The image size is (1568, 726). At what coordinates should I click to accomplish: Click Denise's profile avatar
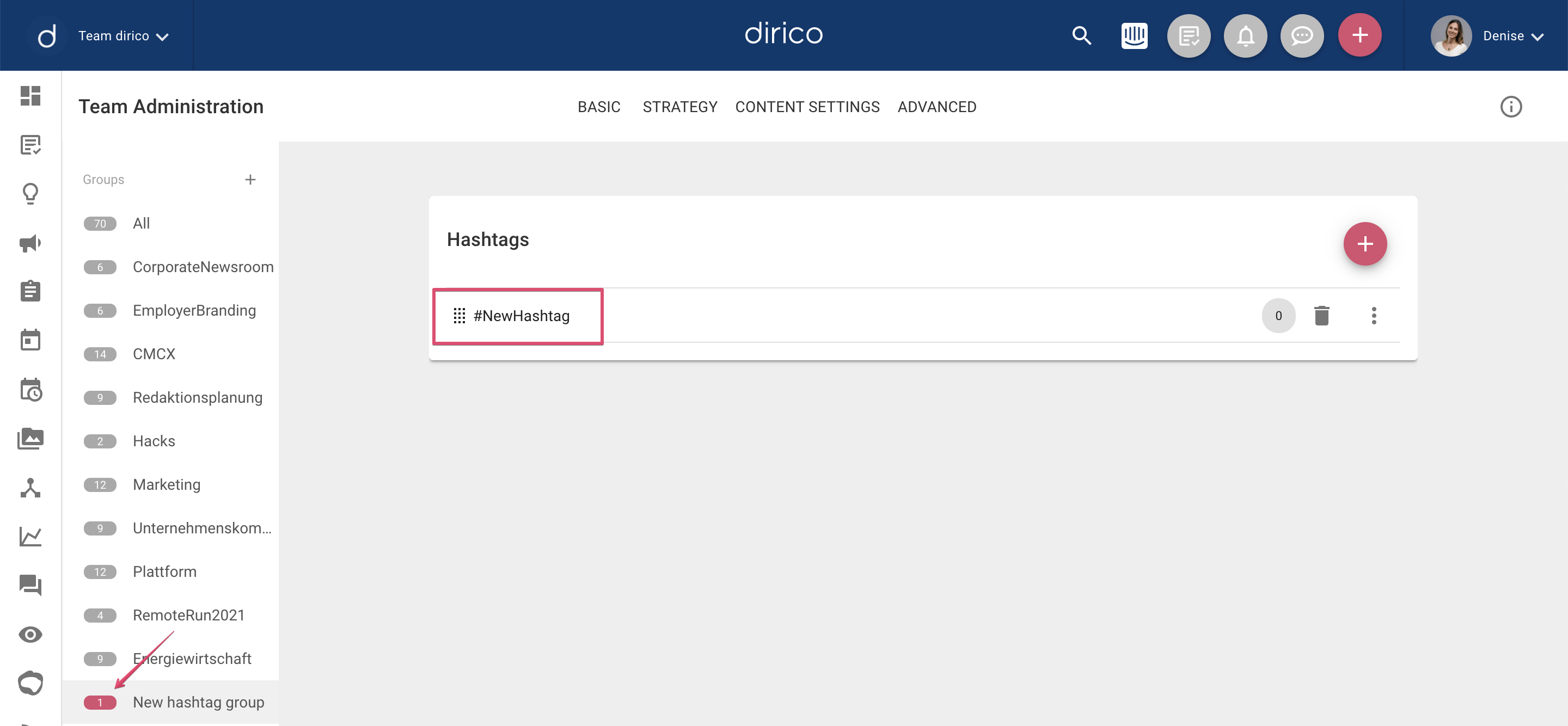coord(1450,35)
